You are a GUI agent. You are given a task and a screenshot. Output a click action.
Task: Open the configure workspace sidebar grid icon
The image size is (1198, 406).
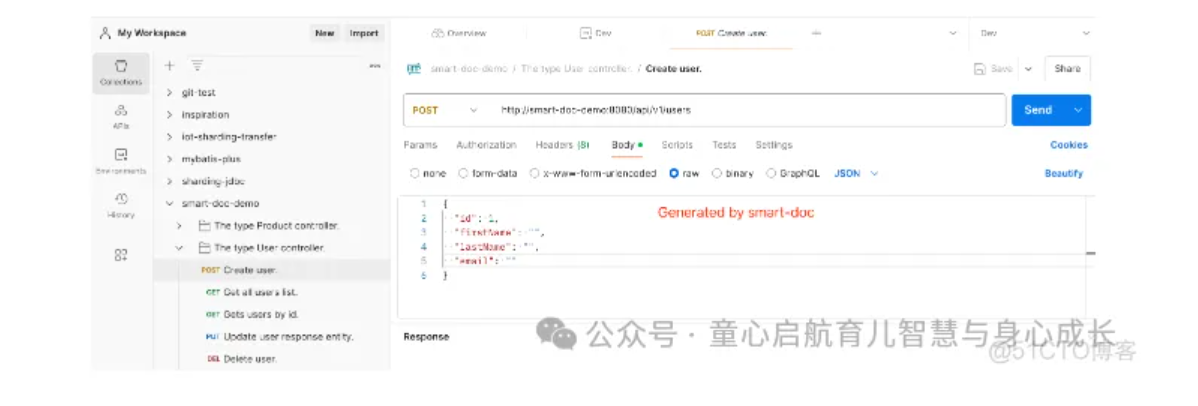[121, 255]
